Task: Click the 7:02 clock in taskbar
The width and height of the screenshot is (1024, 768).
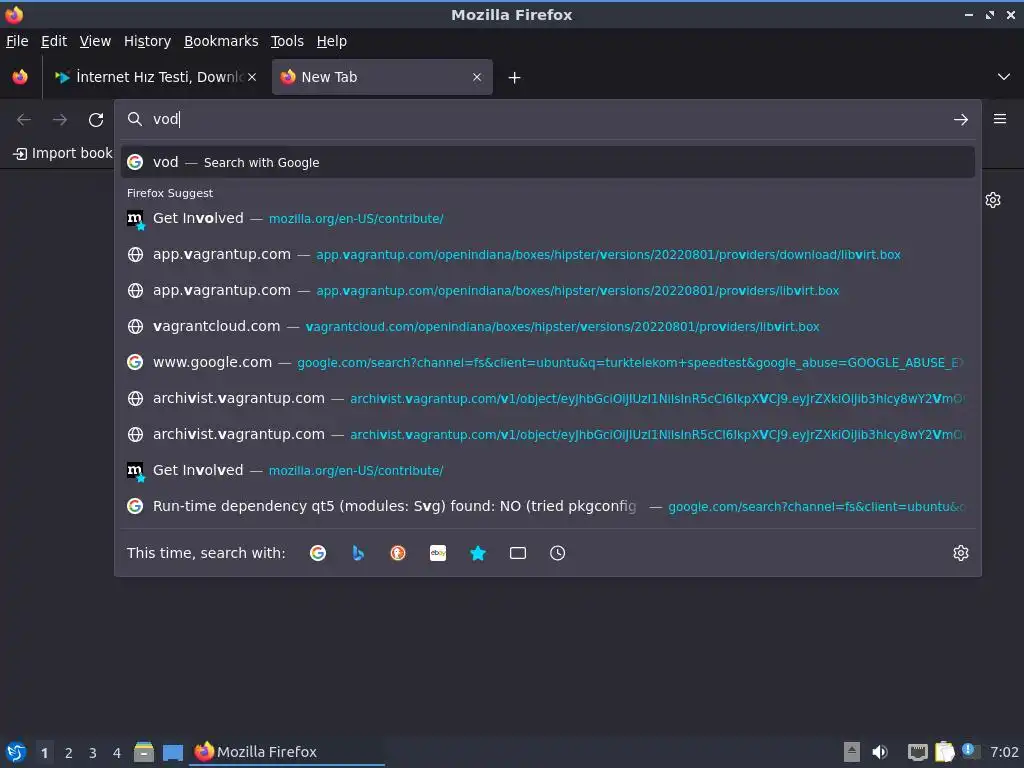Action: point(1004,752)
